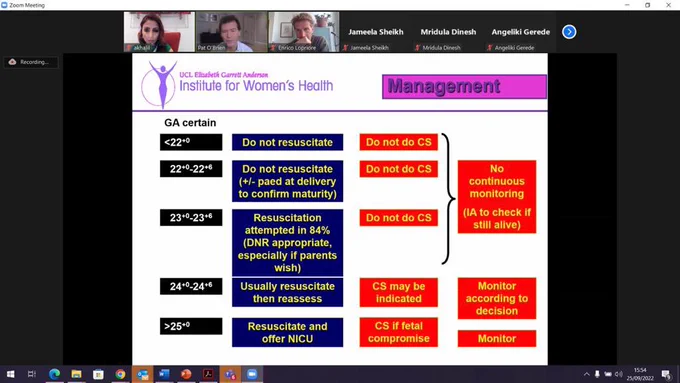680x383 pixels.
Task: Click the '>25+0' gestational age box
Action: pyautogui.click(x=191, y=326)
